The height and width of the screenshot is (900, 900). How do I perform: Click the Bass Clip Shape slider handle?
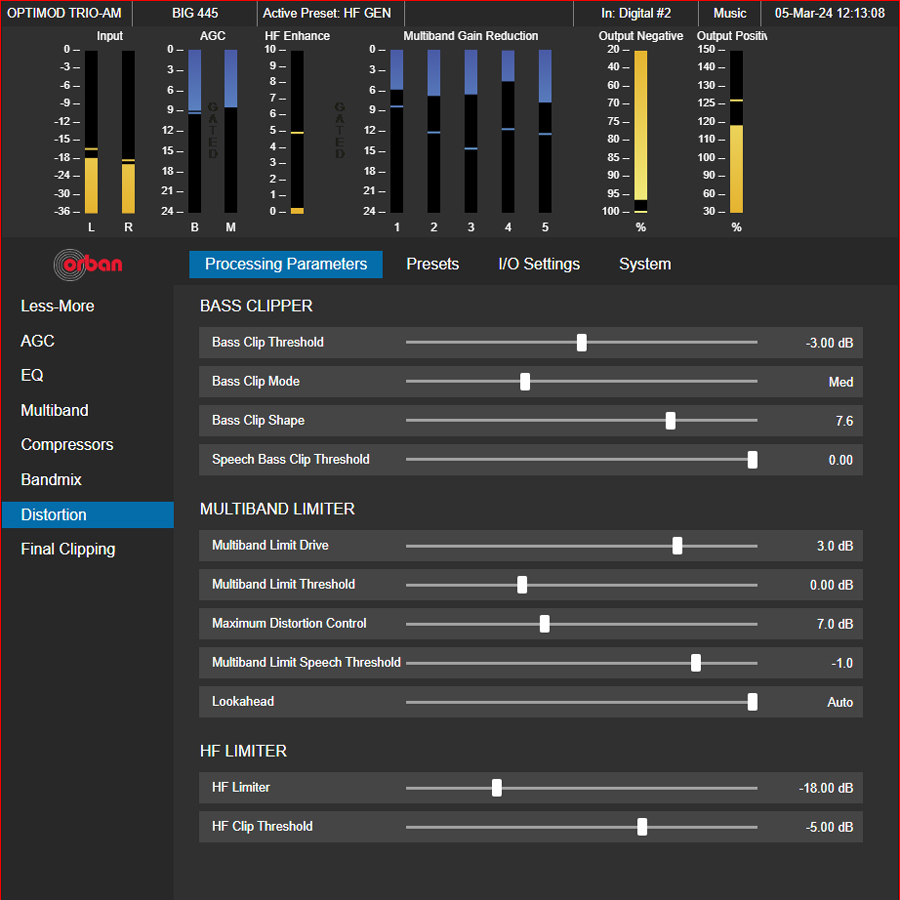670,421
